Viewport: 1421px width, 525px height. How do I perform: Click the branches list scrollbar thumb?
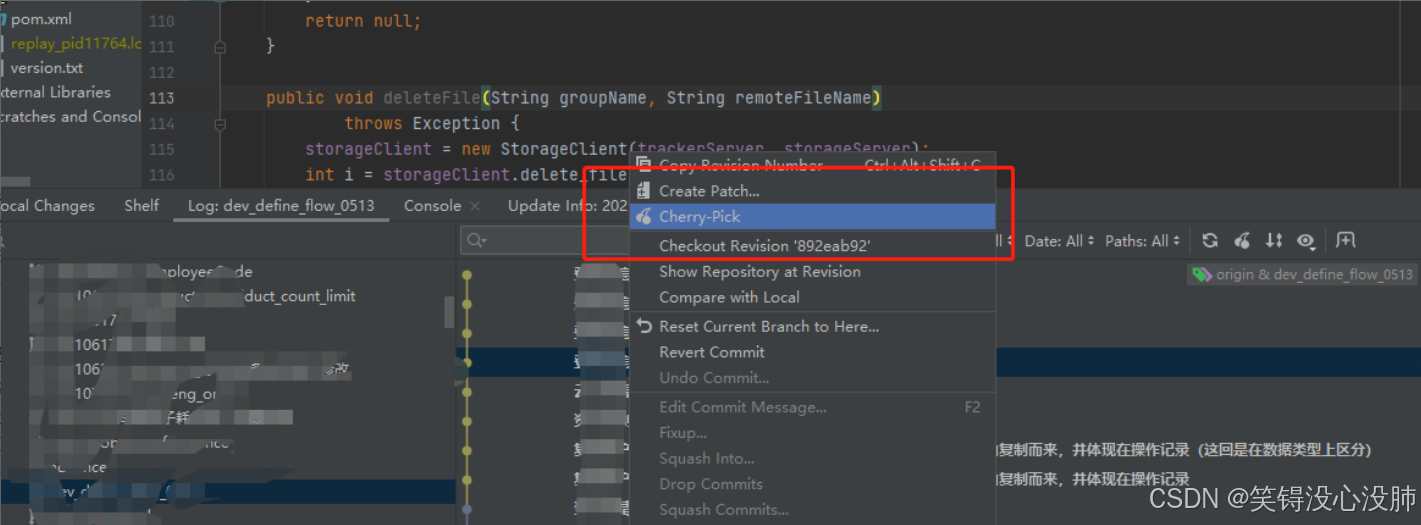(449, 312)
